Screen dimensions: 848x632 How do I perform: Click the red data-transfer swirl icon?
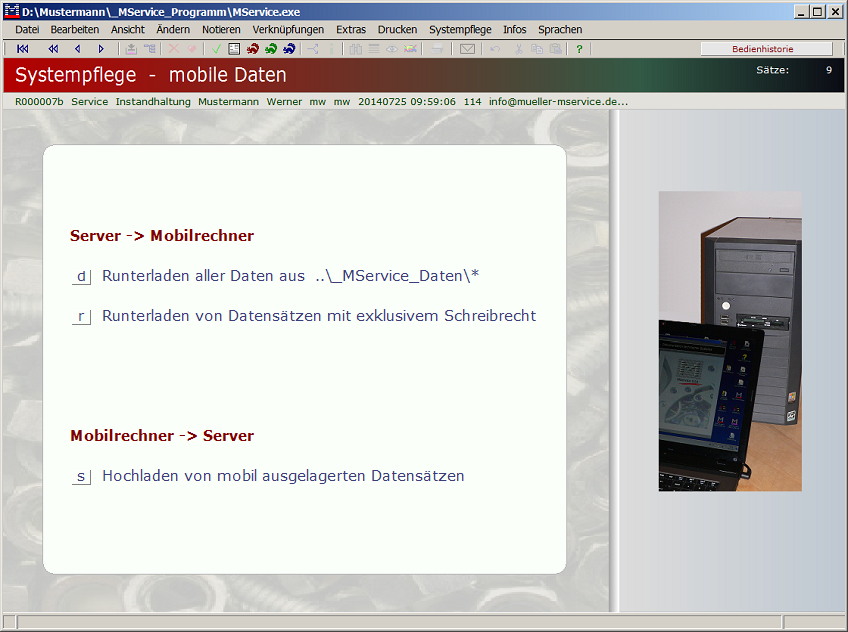(254, 48)
